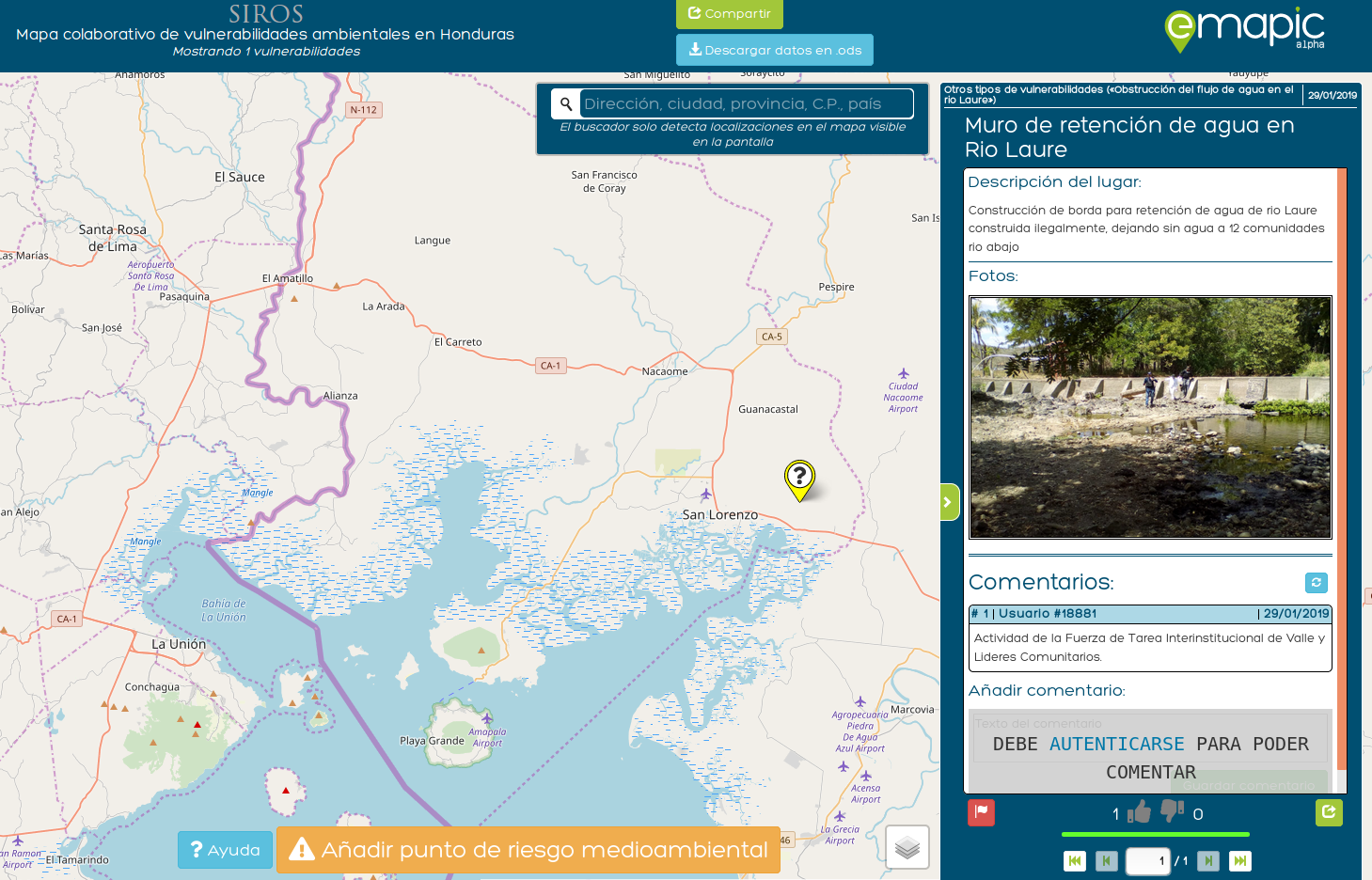The height and width of the screenshot is (880, 1372).
Task: Focus the address search input field
Action: [x=747, y=104]
